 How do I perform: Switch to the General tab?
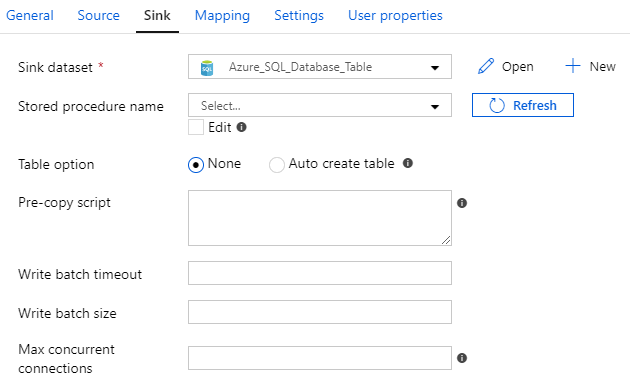pos(30,15)
